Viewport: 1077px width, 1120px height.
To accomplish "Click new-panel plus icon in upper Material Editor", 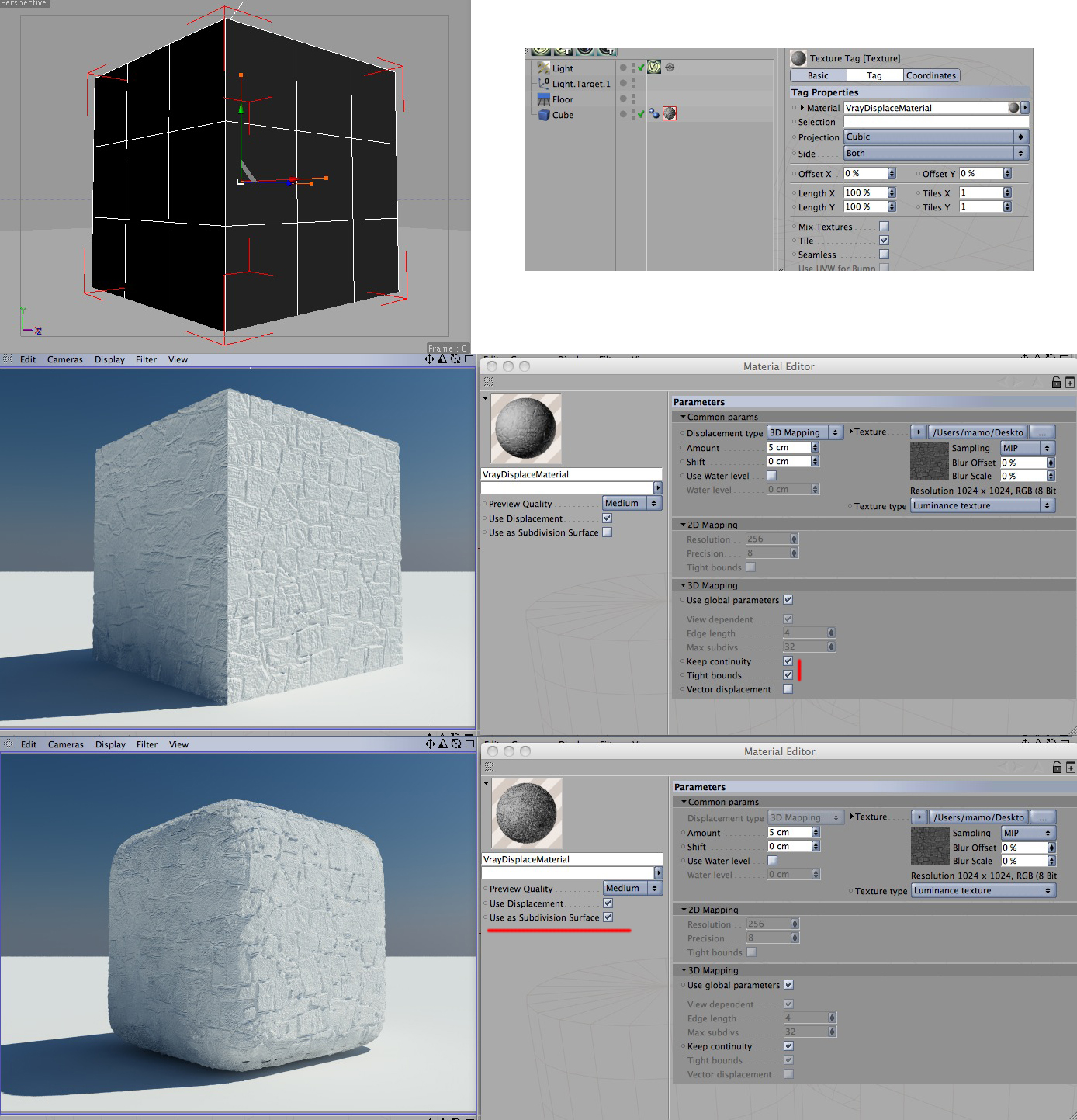I will pos(1070,383).
